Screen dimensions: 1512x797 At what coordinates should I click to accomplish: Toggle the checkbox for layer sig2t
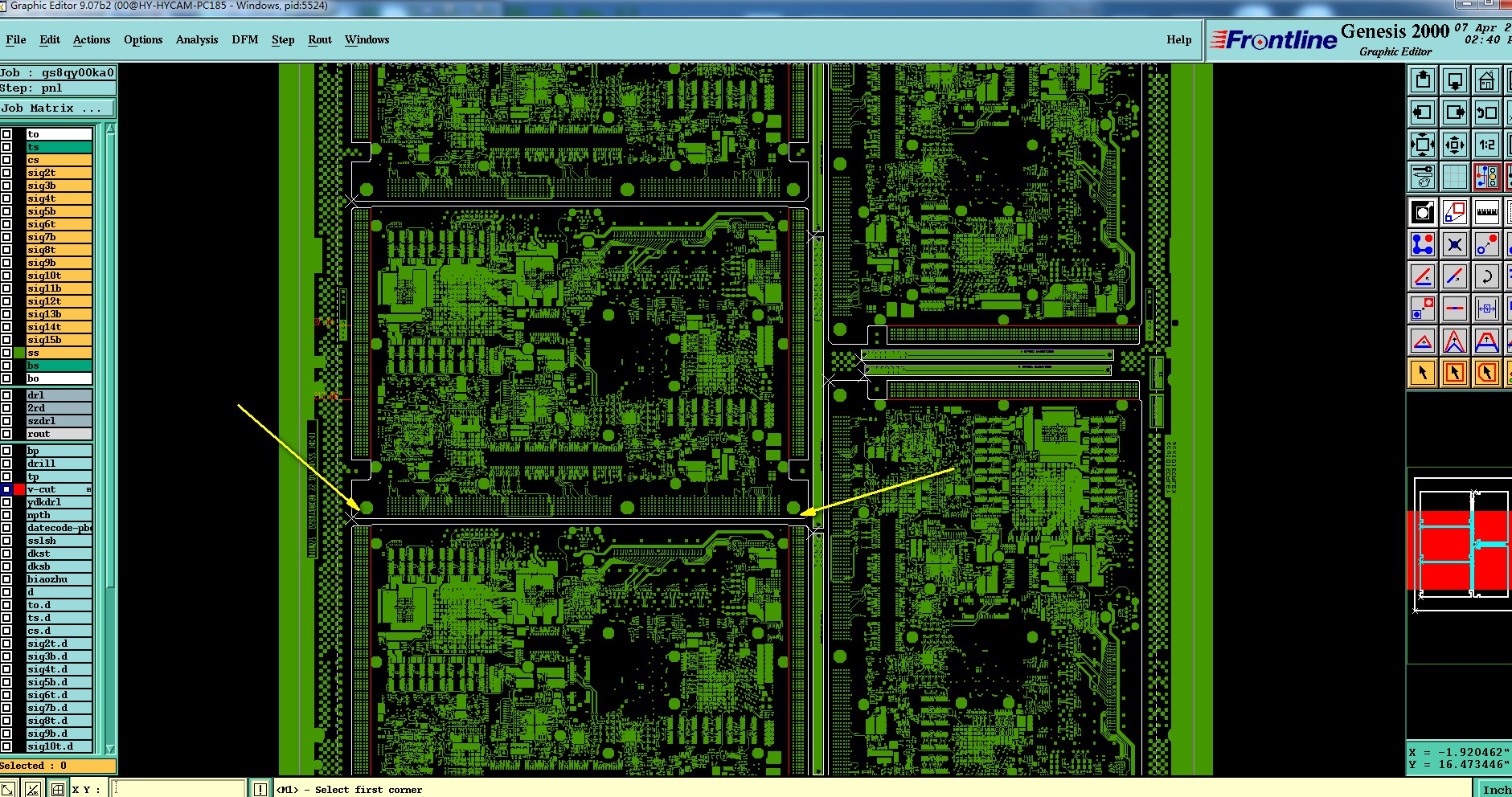(6, 173)
